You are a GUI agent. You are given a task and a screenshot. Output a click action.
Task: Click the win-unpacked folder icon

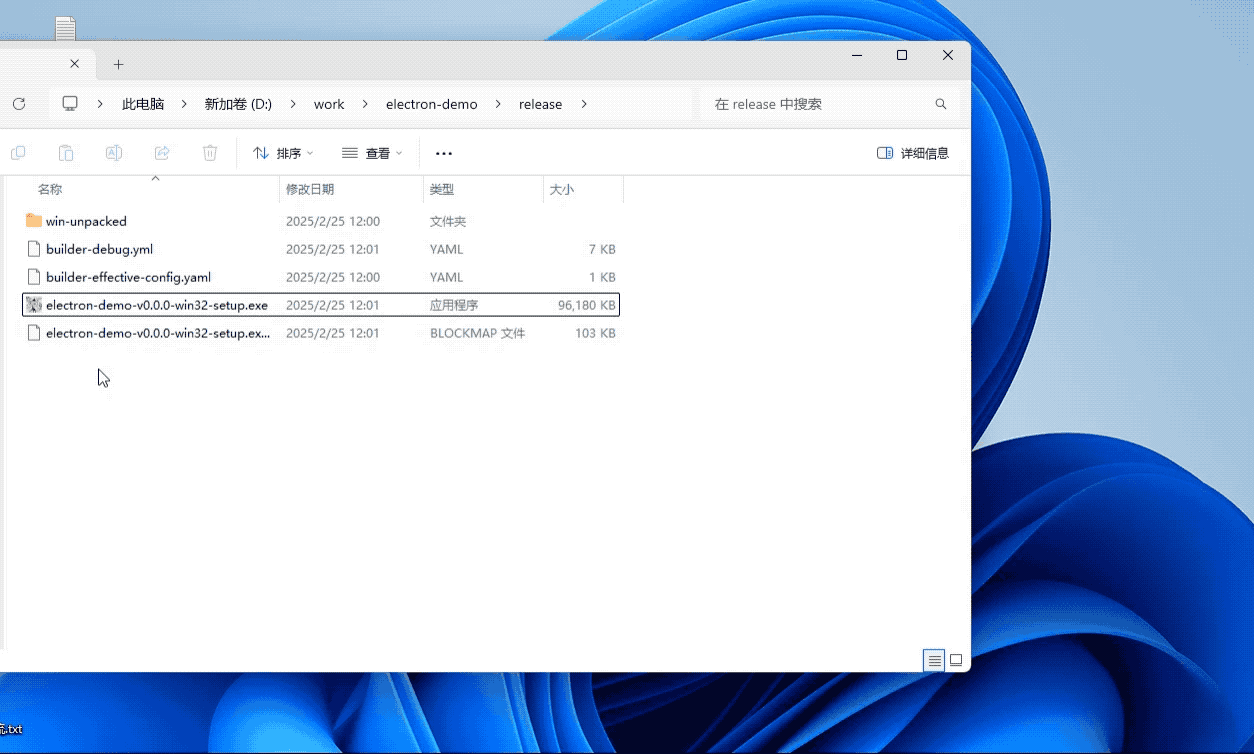click(x=34, y=221)
